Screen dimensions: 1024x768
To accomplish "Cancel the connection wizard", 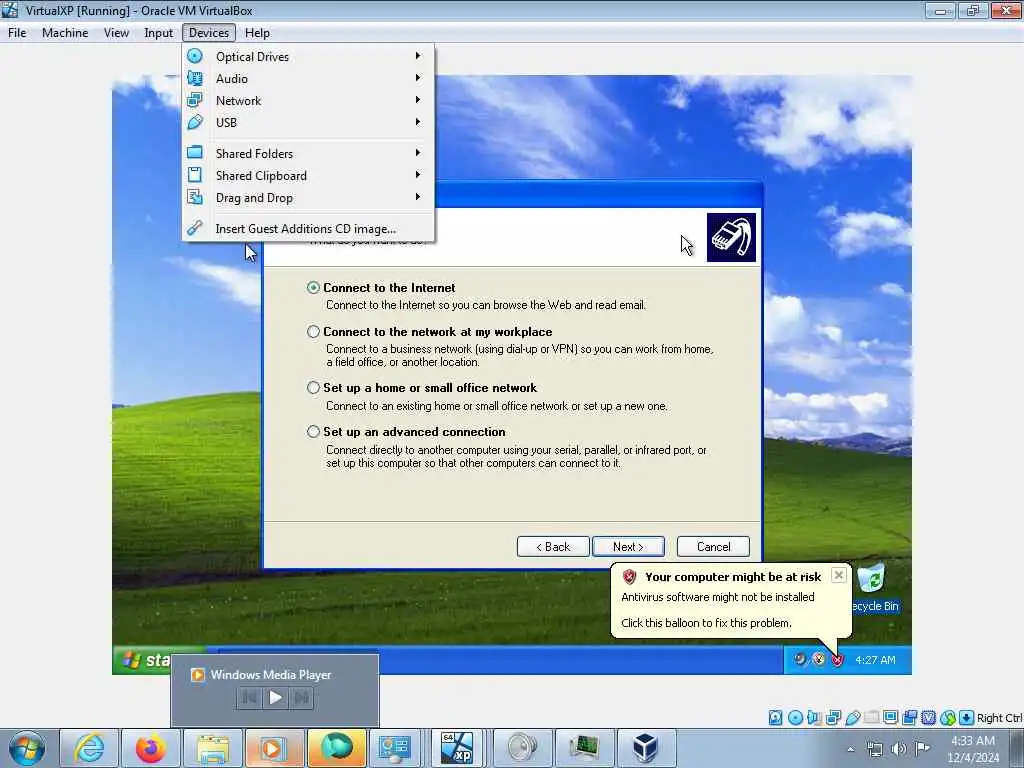I will (x=713, y=547).
